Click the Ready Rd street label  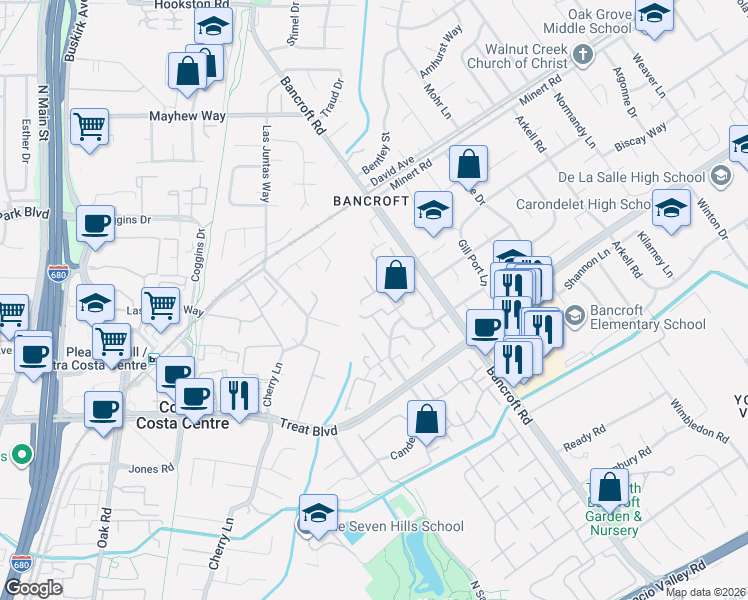click(584, 438)
